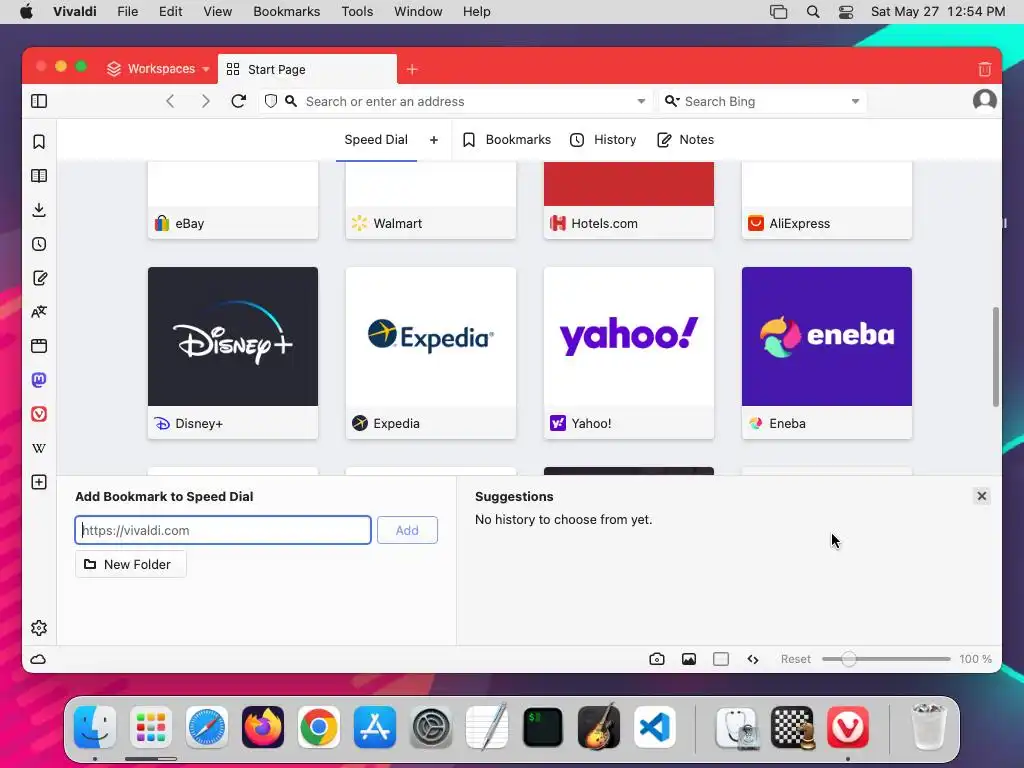Image resolution: width=1024 pixels, height=768 pixels.
Task: Click the start page vertical scrollbar
Action: tap(995, 357)
